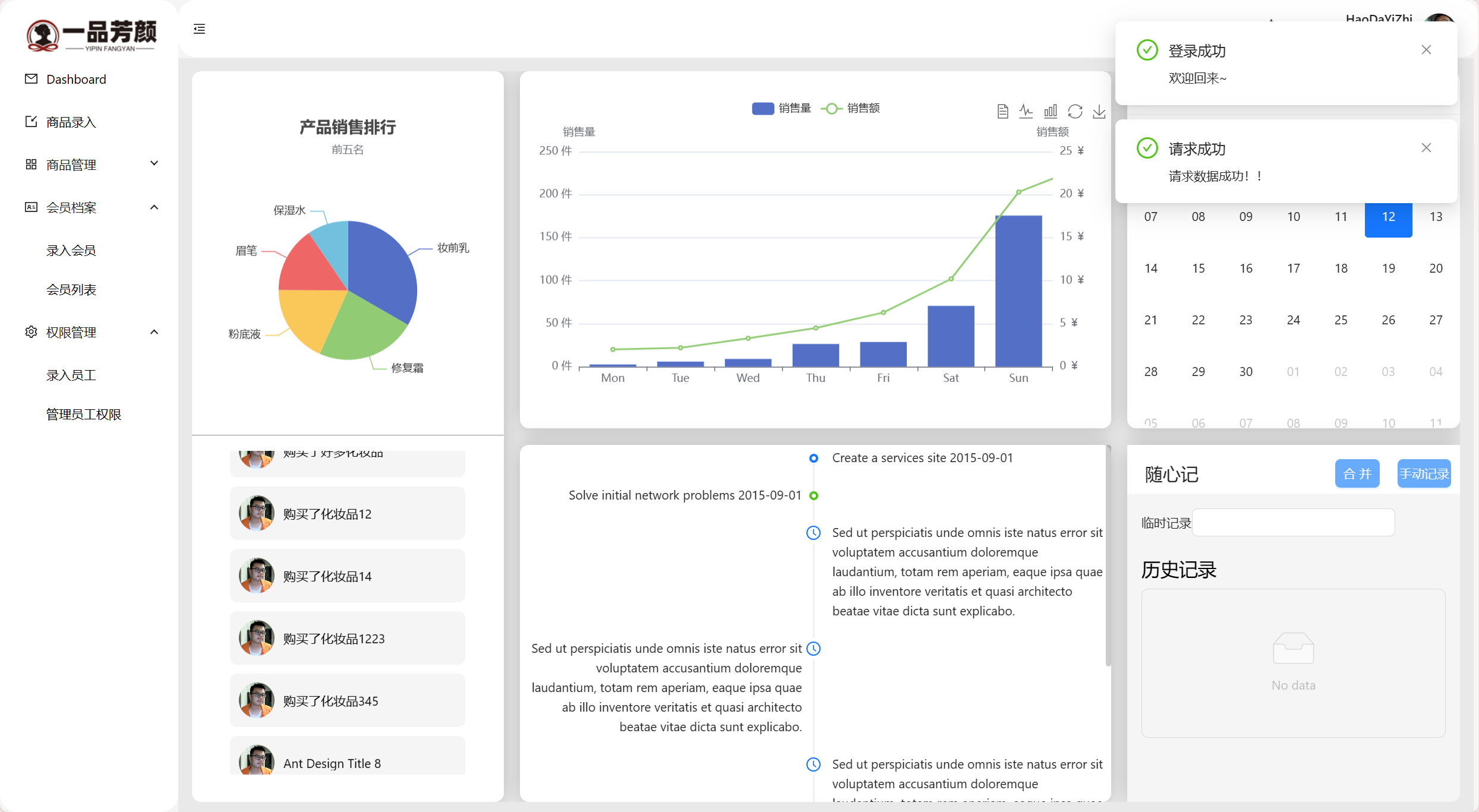
Task: Switch chart to bar type icon
Action: pos(1051,111)
